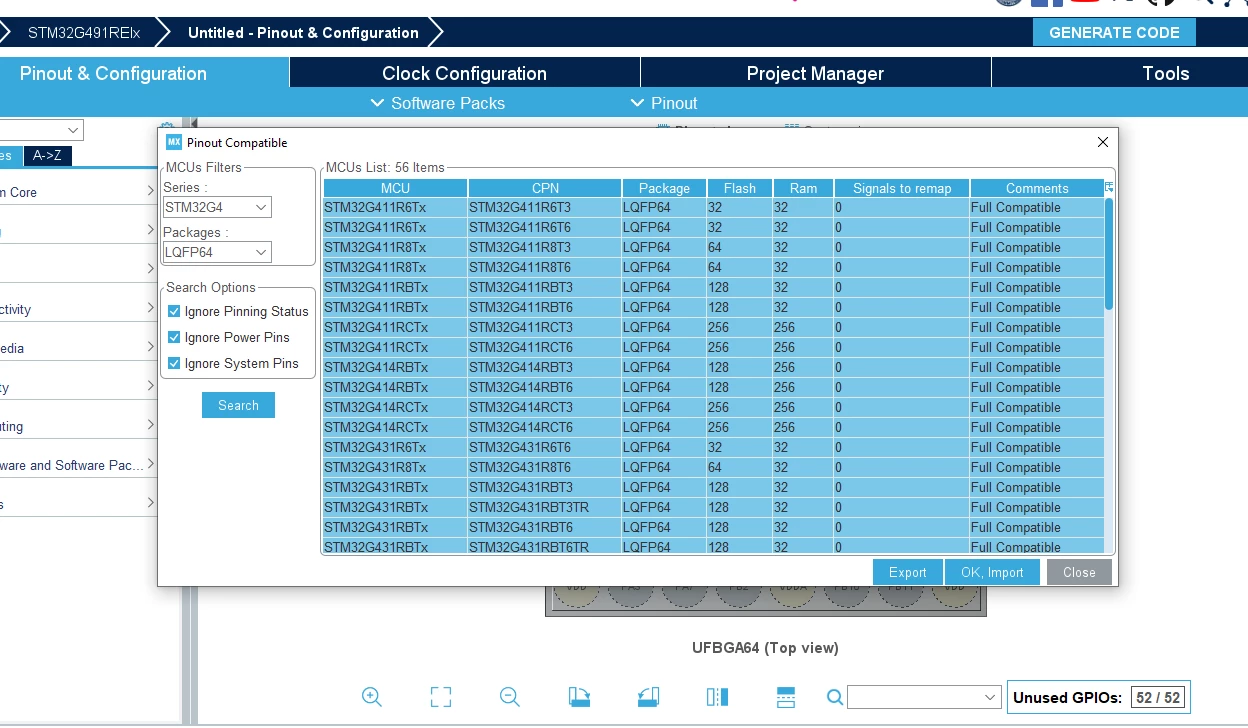Expand the Software Packs menu
Screen dimensions: 1248x728
tap(437, 103)
